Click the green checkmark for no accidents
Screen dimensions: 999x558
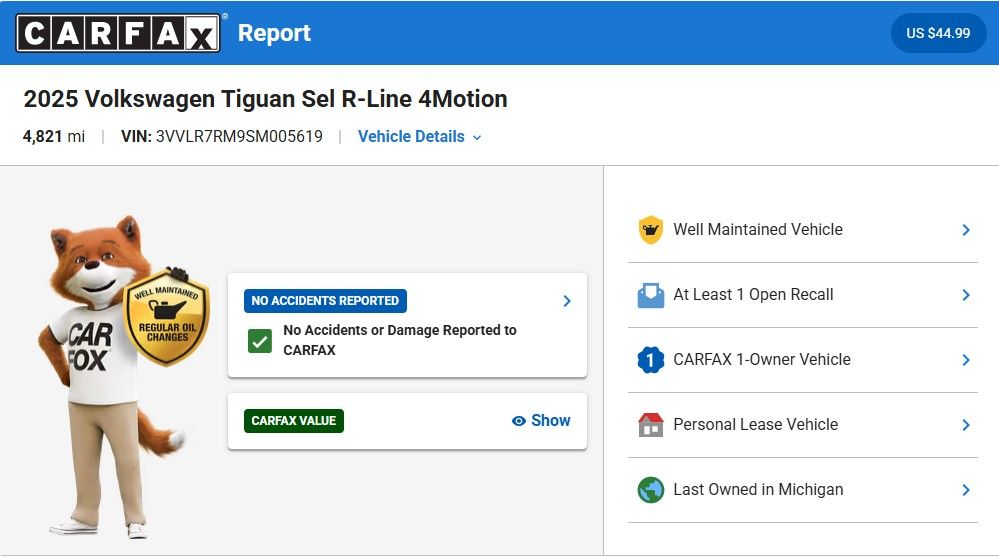(260, 341)
